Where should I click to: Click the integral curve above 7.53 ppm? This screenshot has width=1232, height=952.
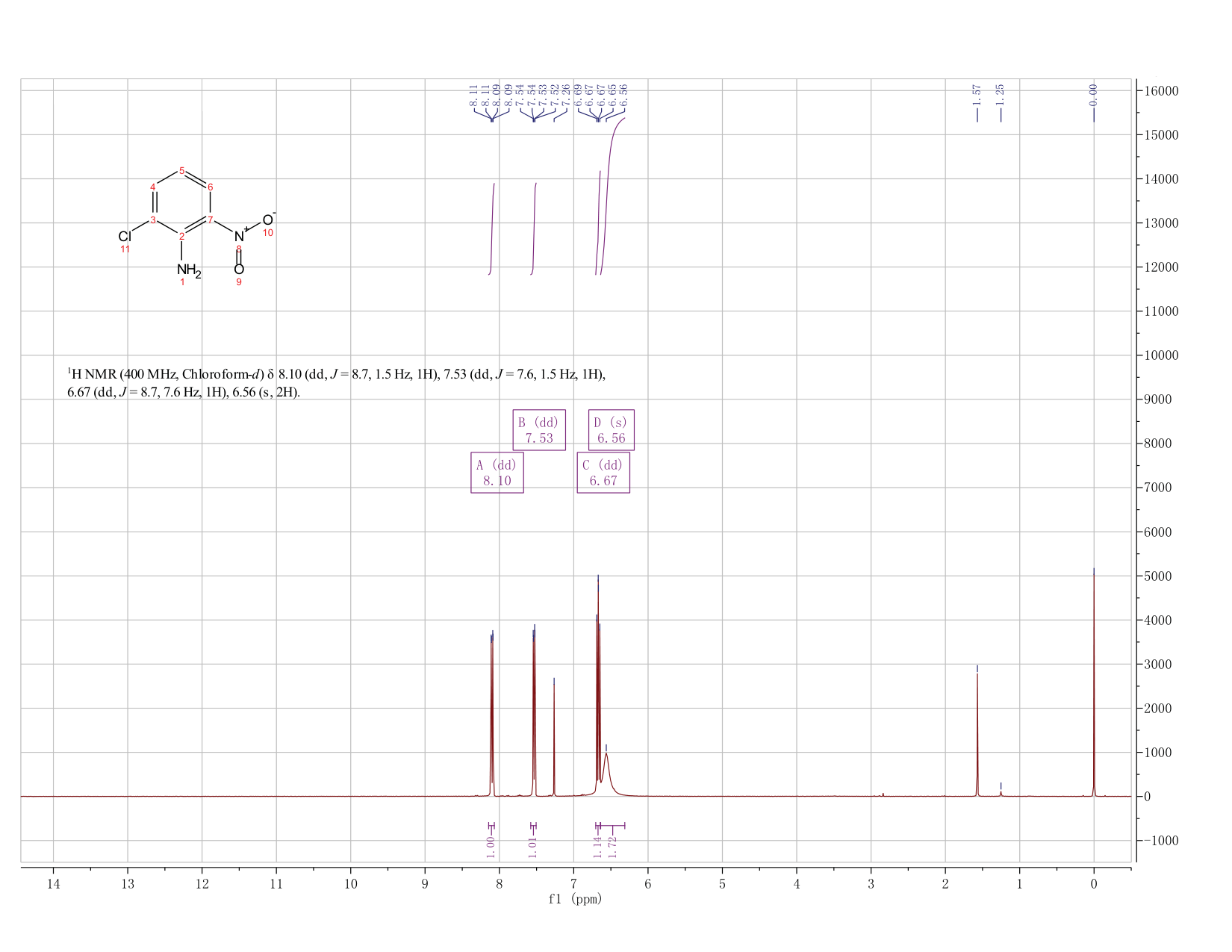(x=534, y=228)
